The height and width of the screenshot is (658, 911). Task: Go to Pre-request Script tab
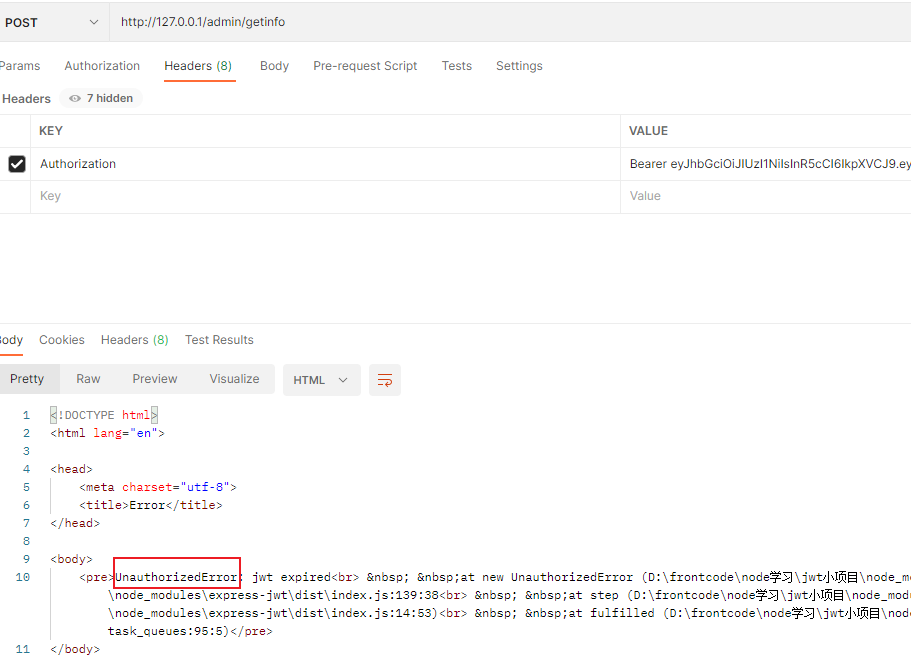click(365, 66)
